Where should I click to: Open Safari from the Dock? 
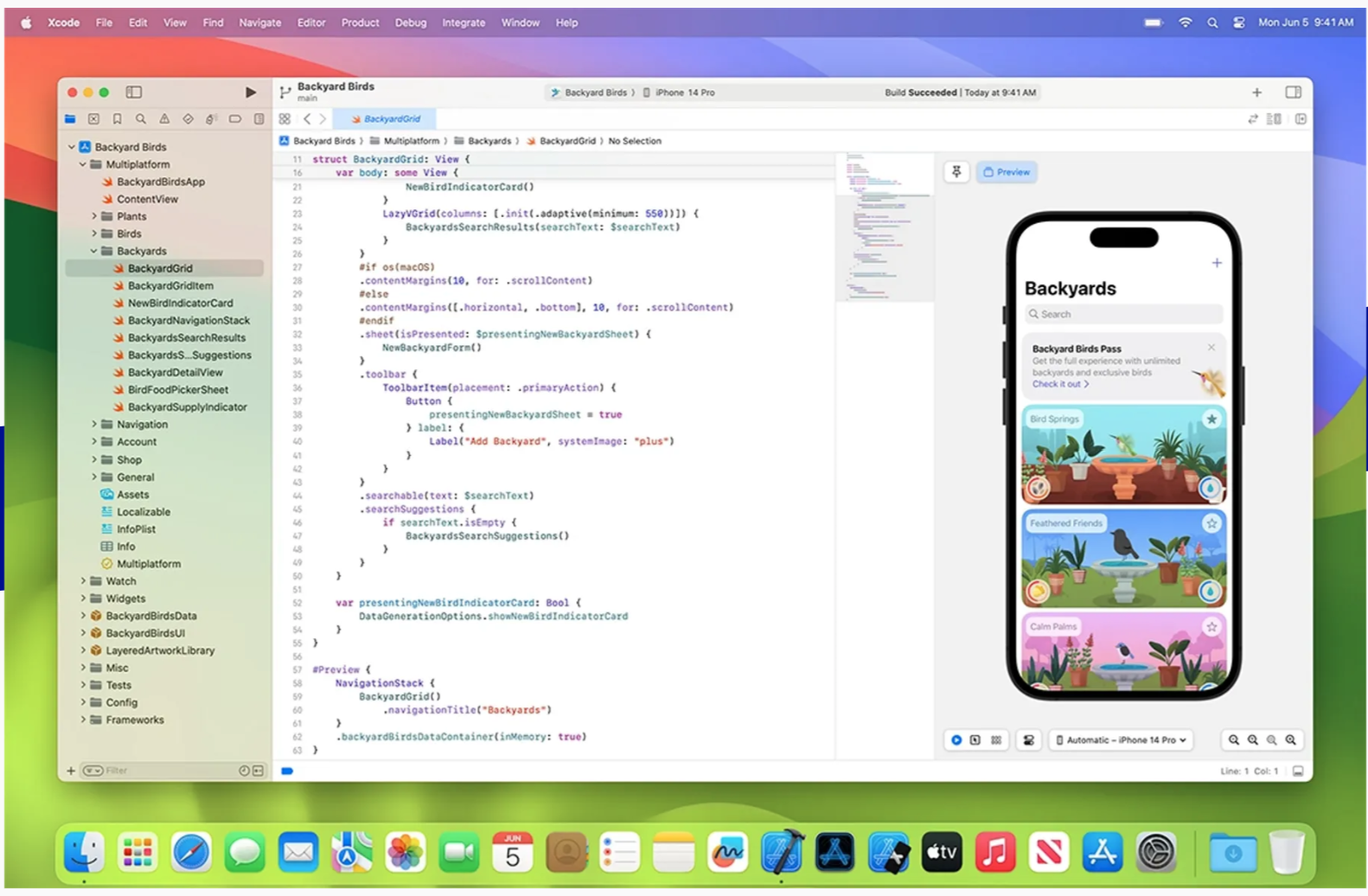point(191,854)
